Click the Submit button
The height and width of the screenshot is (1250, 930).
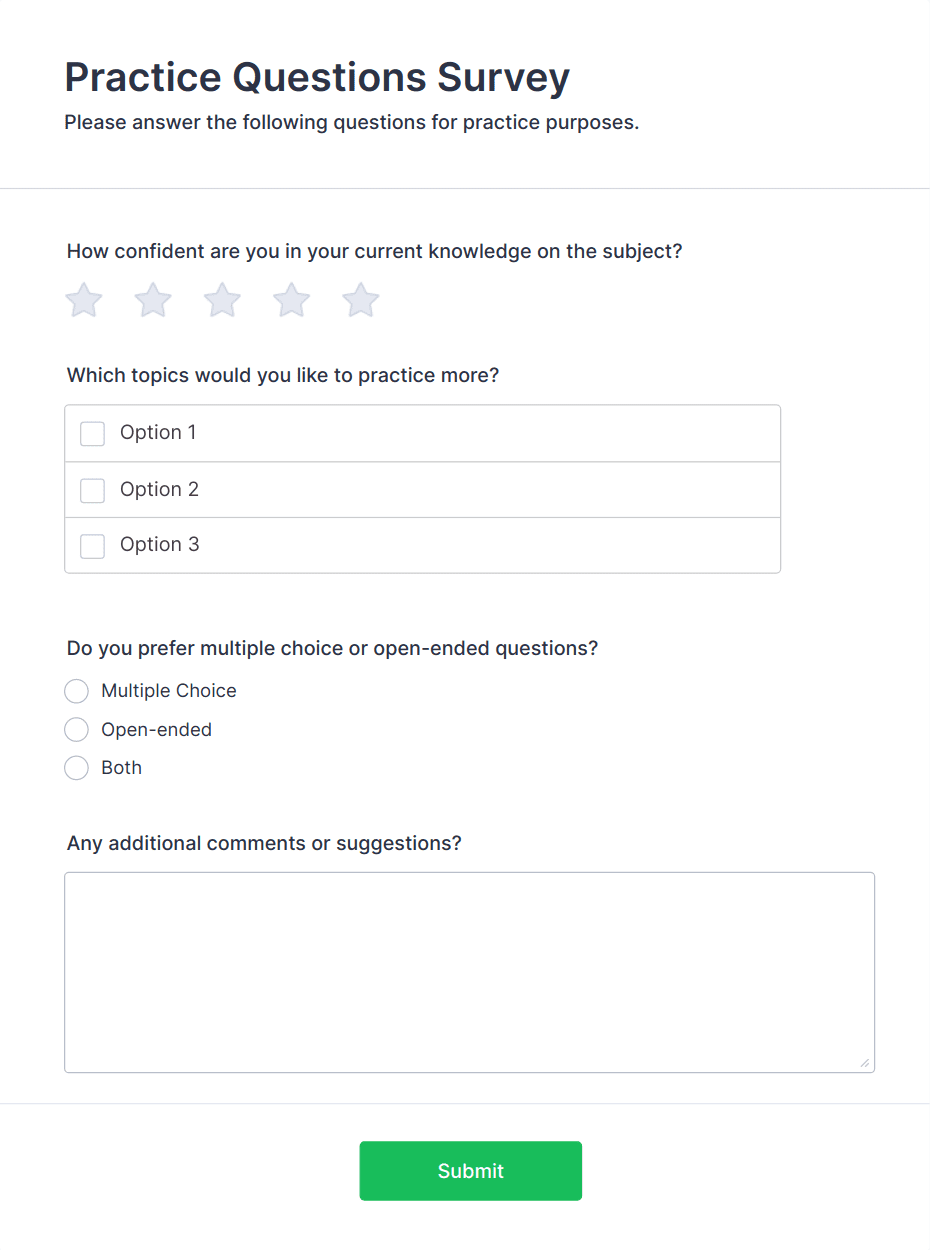tap(470, 1170)
